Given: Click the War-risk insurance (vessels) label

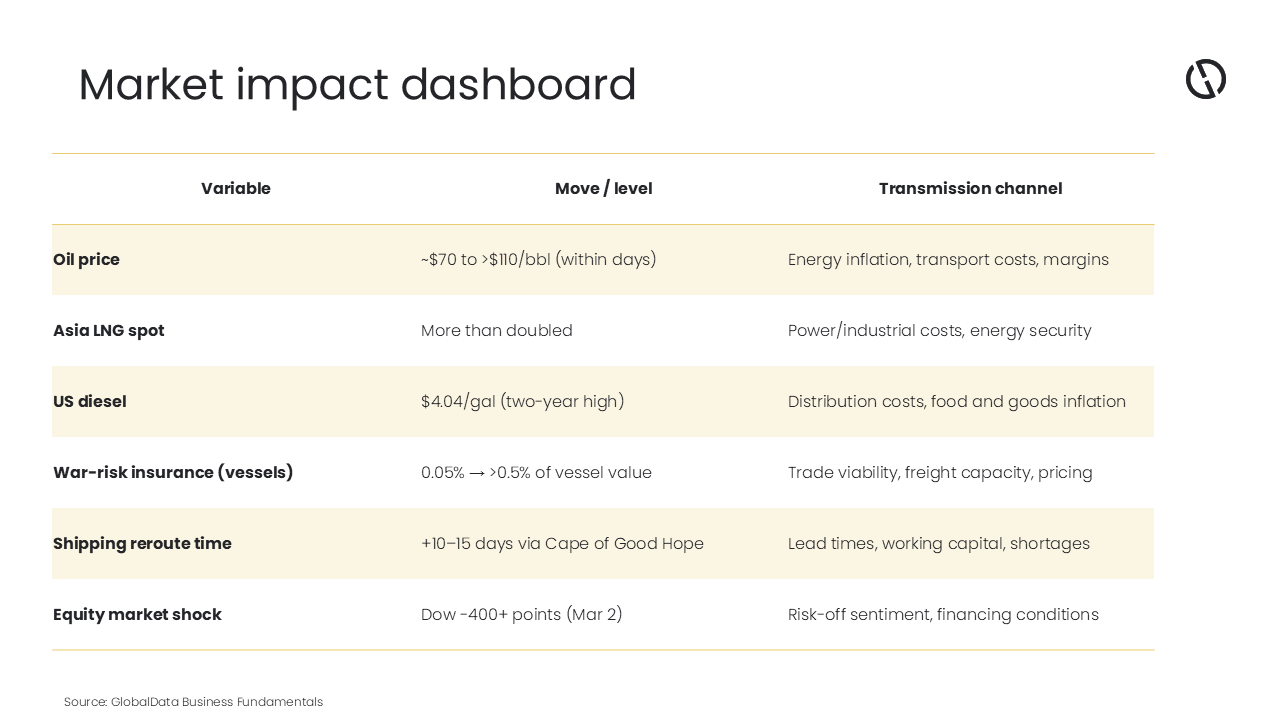Looking at the screenshot, I should (x=173, y=473).
